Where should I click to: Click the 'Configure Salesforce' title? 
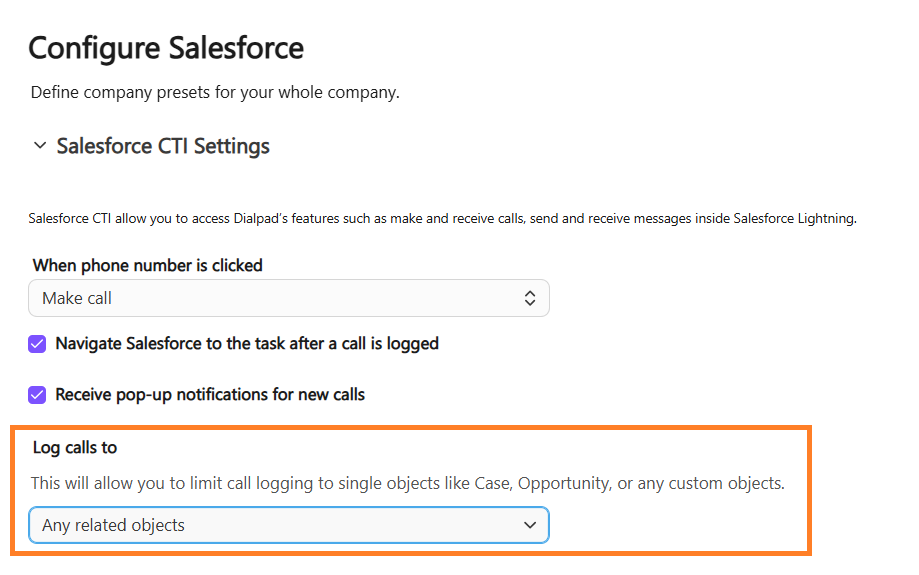(166, 48)
